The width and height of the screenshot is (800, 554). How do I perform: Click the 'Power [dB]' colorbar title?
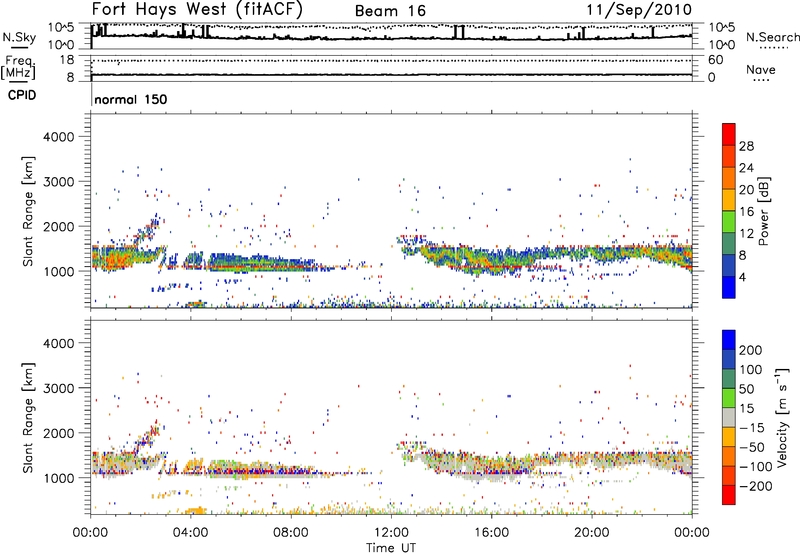763,211
